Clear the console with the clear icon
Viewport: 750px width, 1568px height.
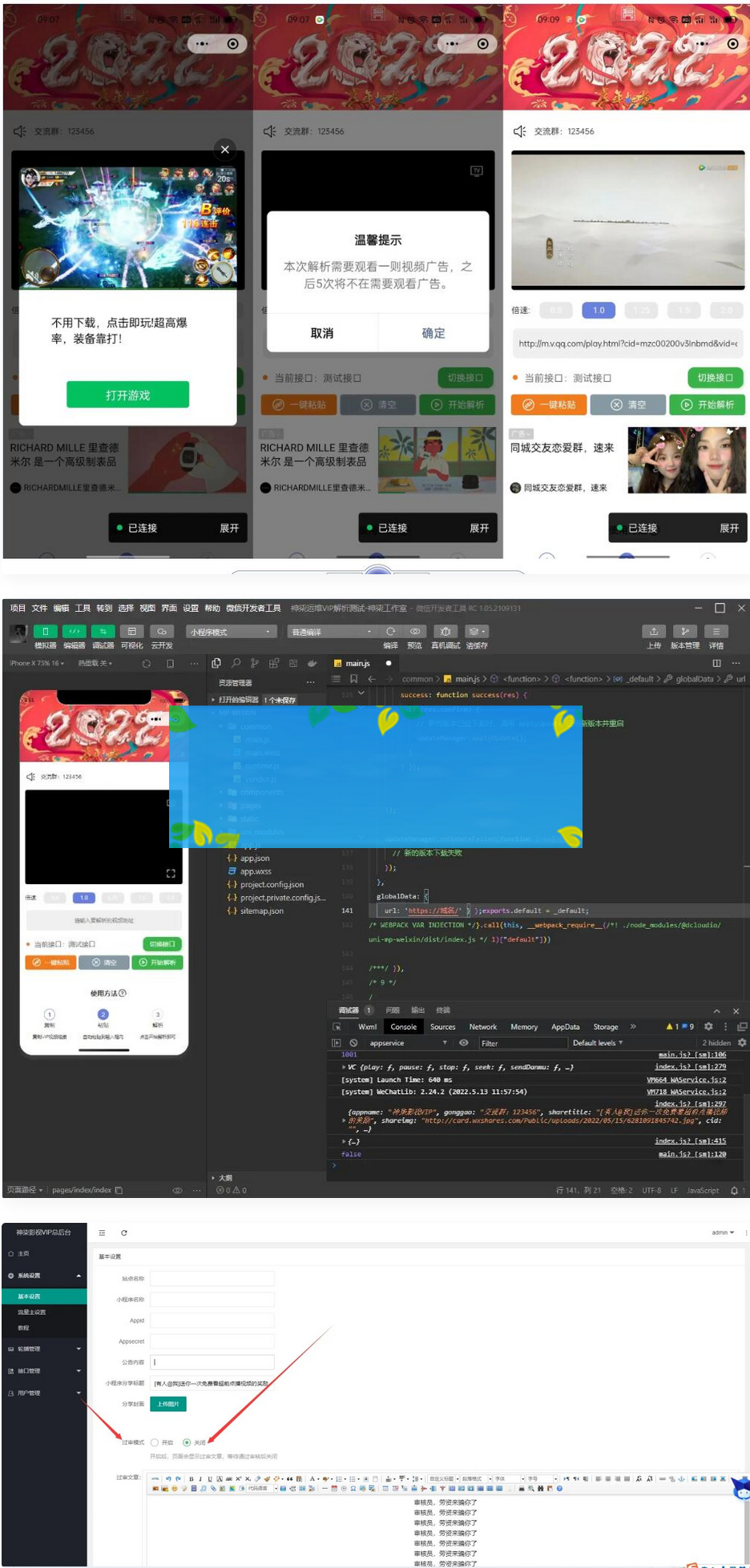[353, 1043]
